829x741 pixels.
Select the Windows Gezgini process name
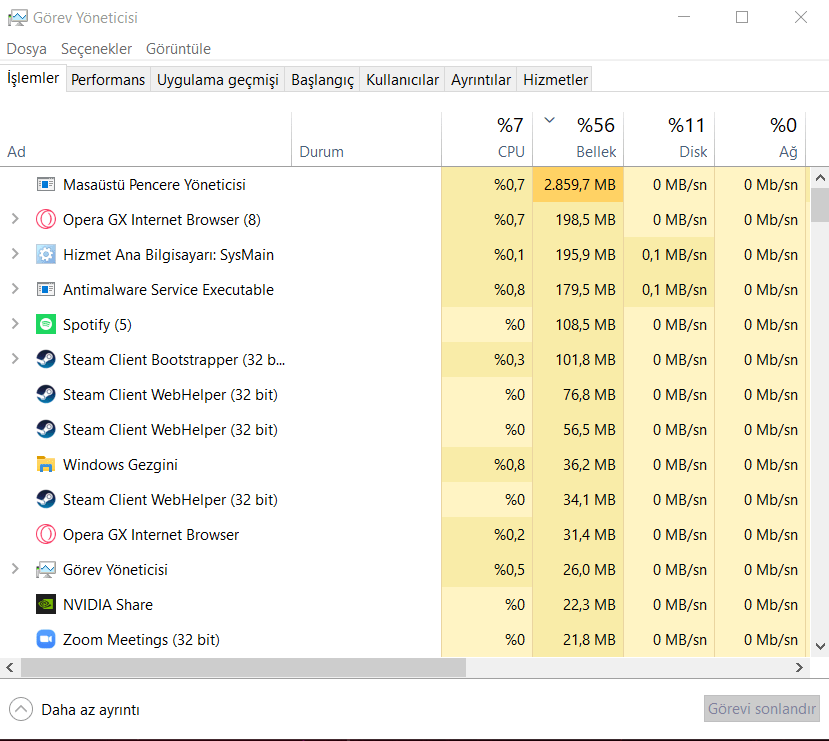(120, 465)
